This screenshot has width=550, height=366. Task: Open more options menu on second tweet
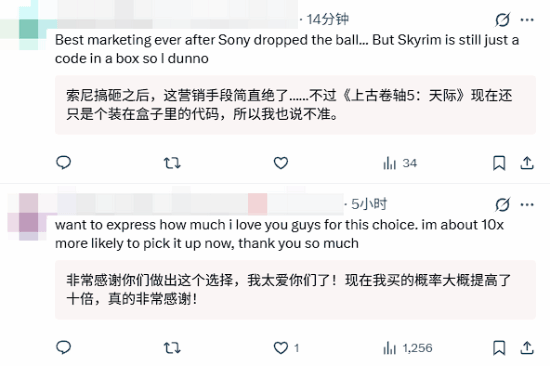click(527, 205)
